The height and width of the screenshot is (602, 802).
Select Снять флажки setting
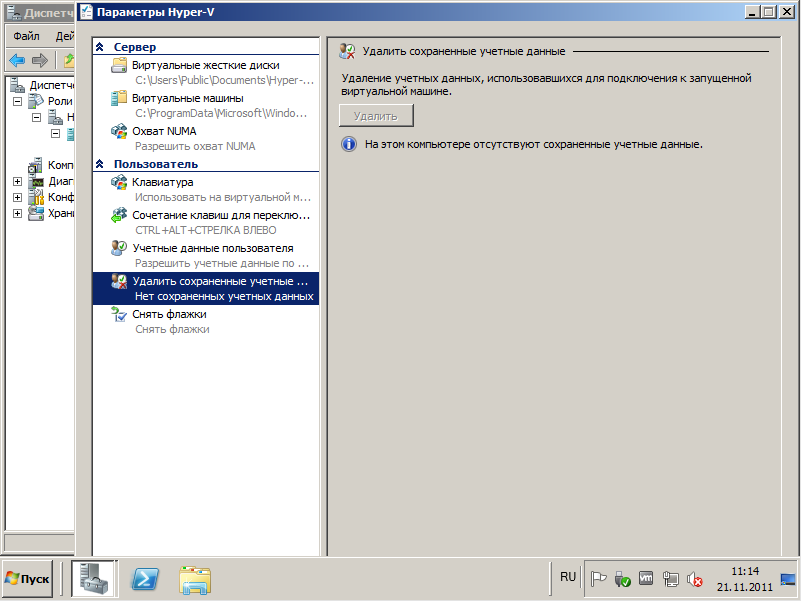206,322
